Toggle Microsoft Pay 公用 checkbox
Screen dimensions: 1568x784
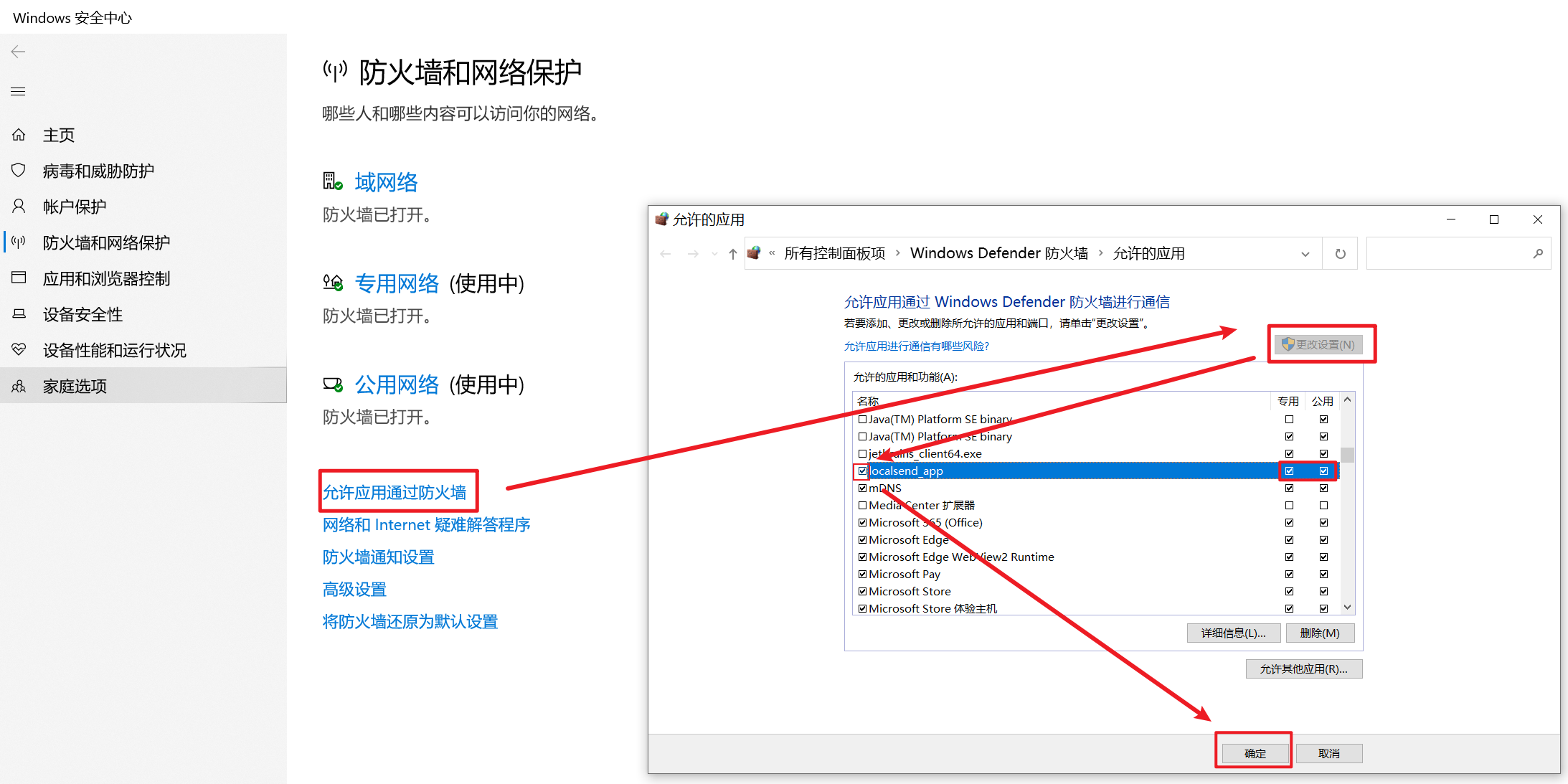point(1323,574)
